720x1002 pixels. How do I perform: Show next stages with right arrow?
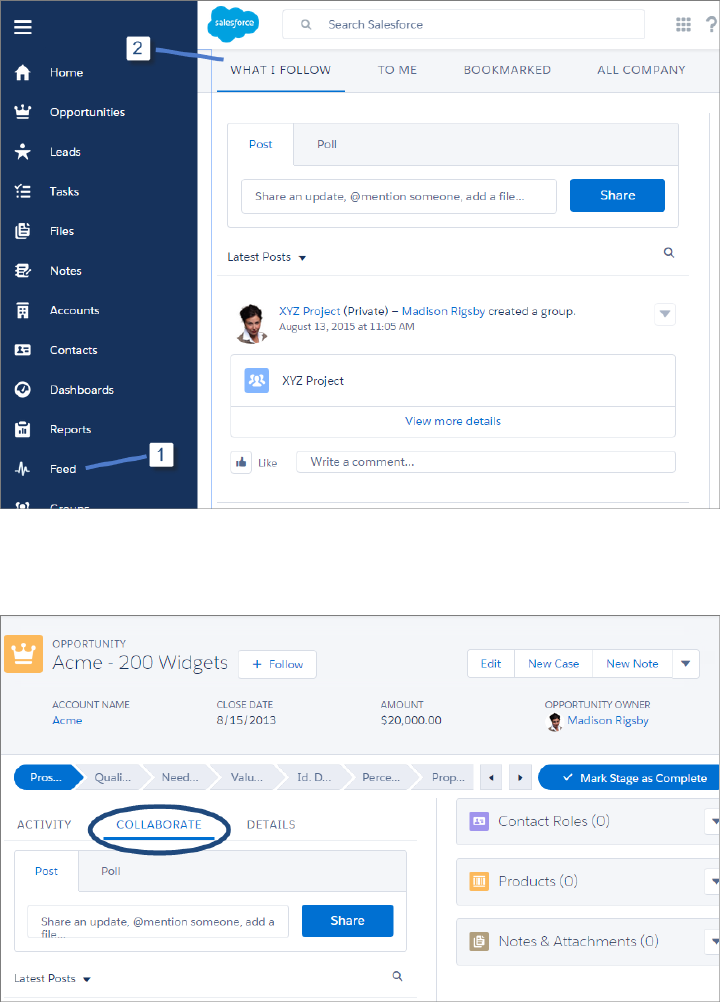[x=520, y=778]
